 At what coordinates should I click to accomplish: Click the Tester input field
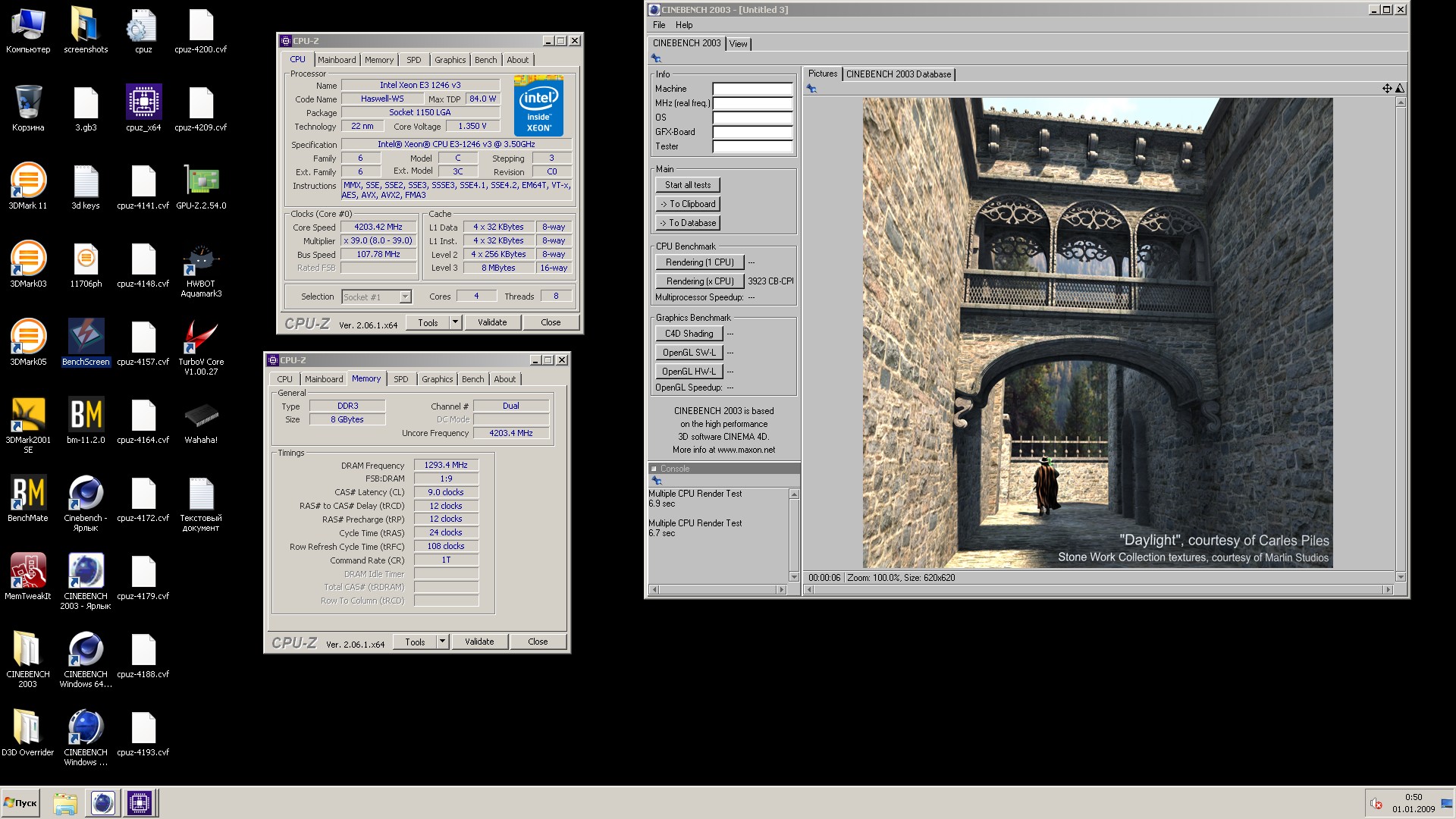(x=752, y=146)
